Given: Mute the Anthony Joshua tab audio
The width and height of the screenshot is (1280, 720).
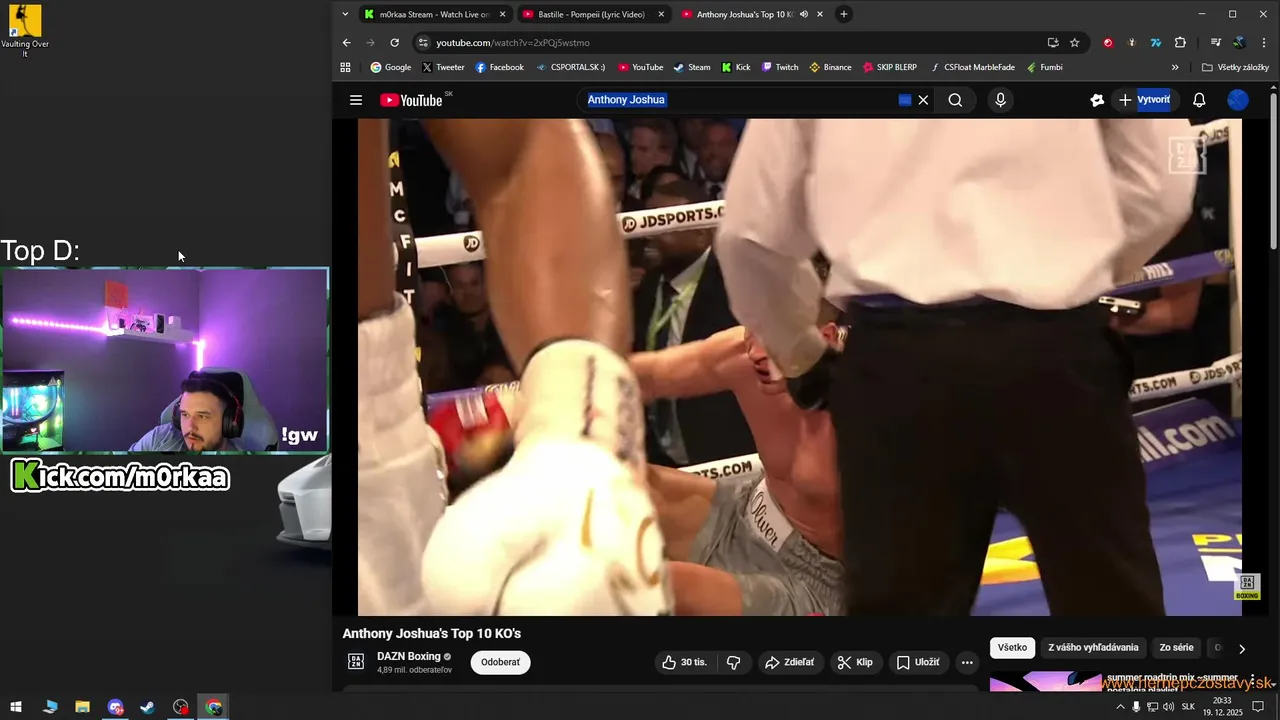Looking at the screenshot, I should (x=804, y=14).
